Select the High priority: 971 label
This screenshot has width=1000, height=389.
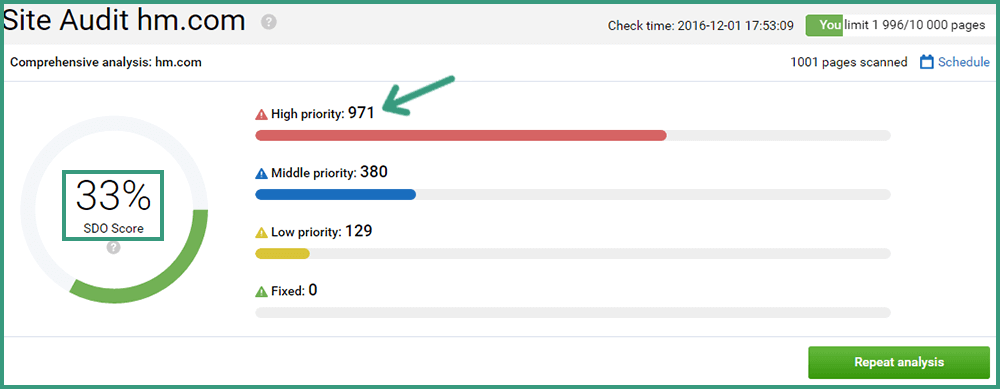(x=322, y=114)
